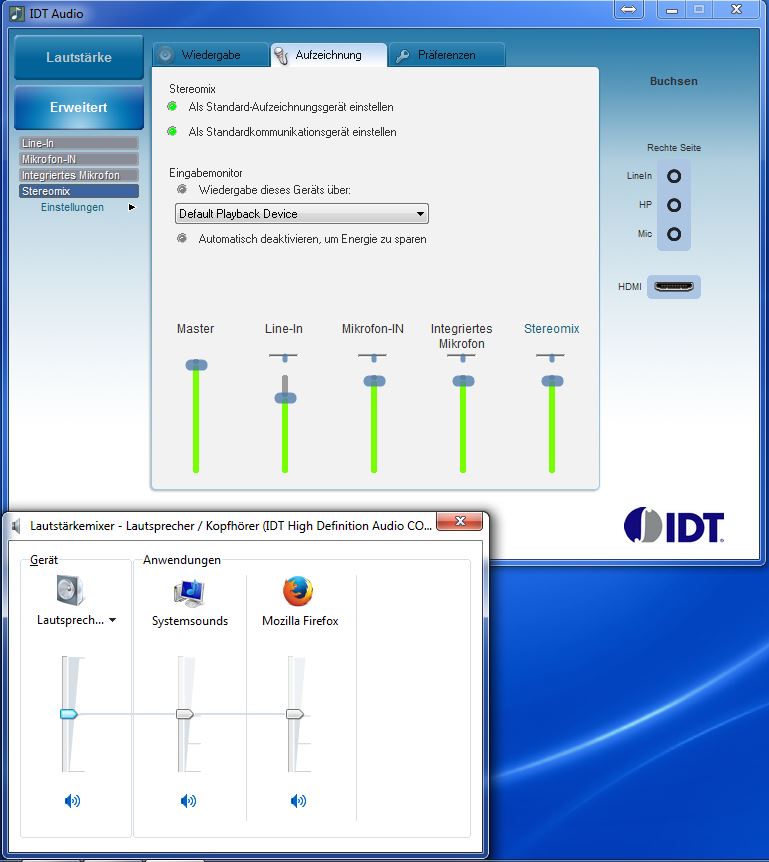Mute the Lautsprecher device
Screen dimensions: 769x862
pos(72,801)
